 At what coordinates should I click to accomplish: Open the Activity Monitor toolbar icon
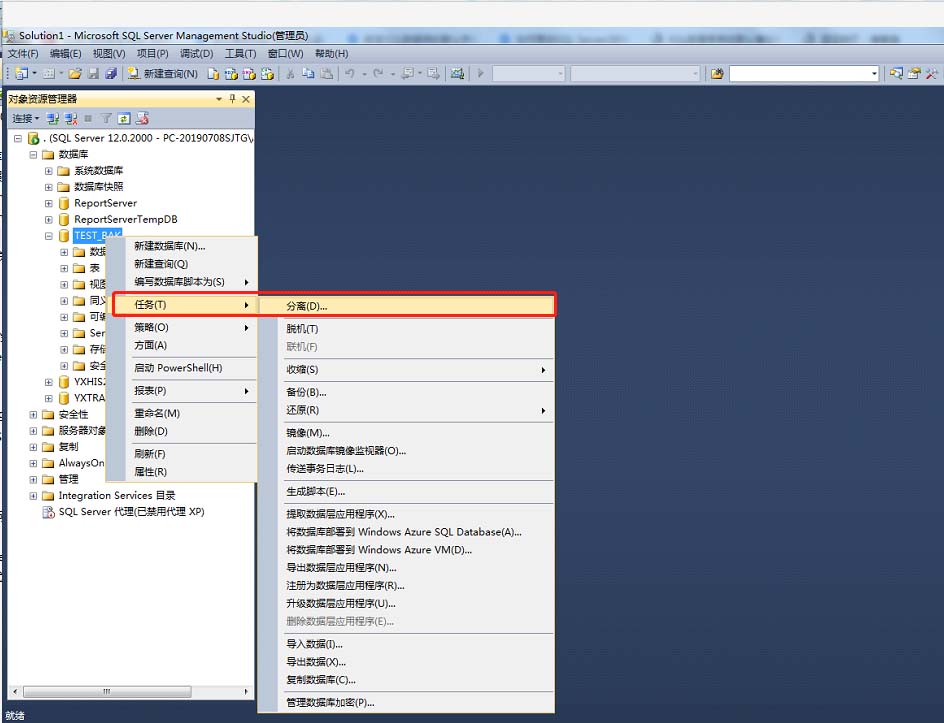pyautogui.click(x=457, y=74)
